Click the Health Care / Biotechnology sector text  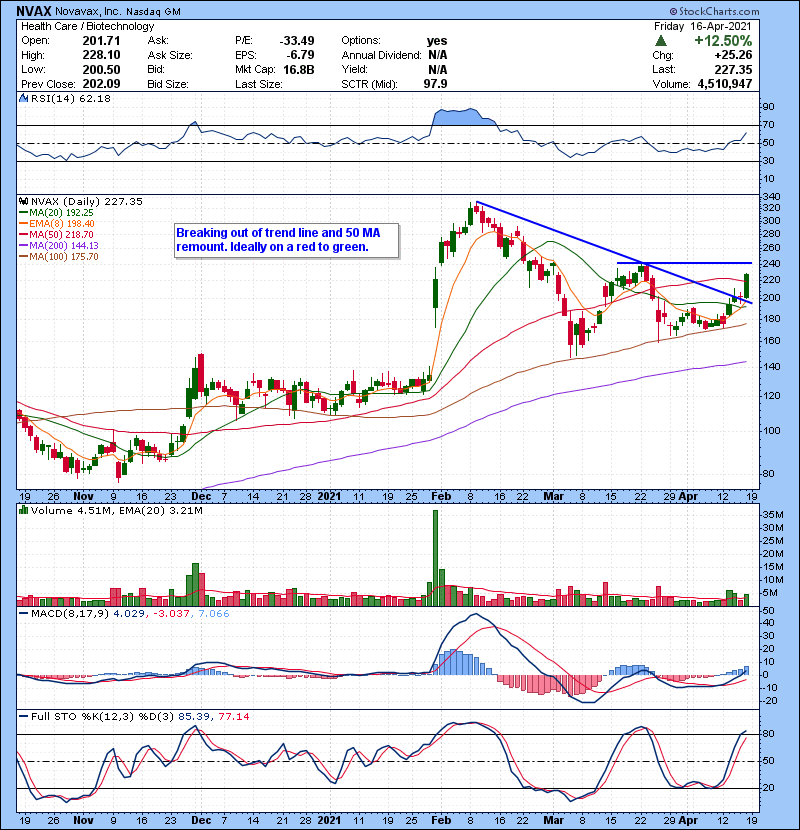coord(87,26)
